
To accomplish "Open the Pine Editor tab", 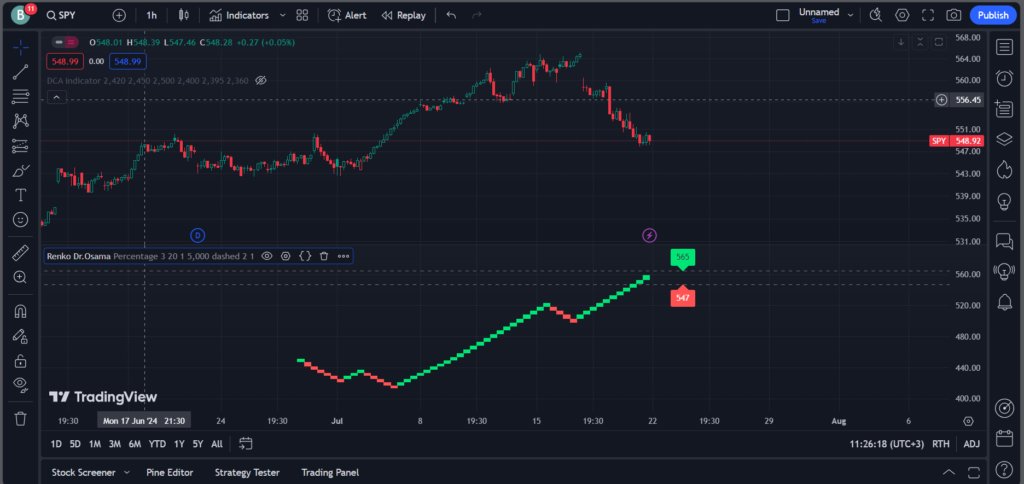I will [x=170, y=472].
